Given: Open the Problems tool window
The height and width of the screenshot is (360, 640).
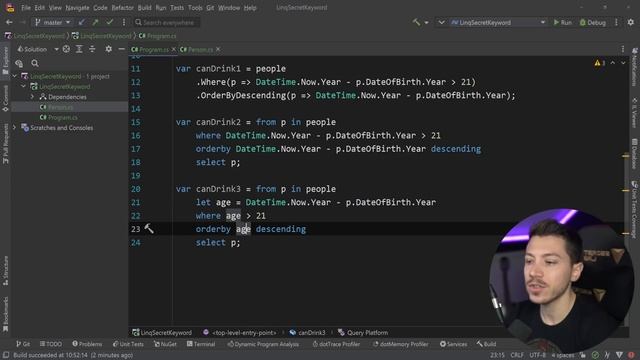Looking at the screenshot, I should click(87, 344).
